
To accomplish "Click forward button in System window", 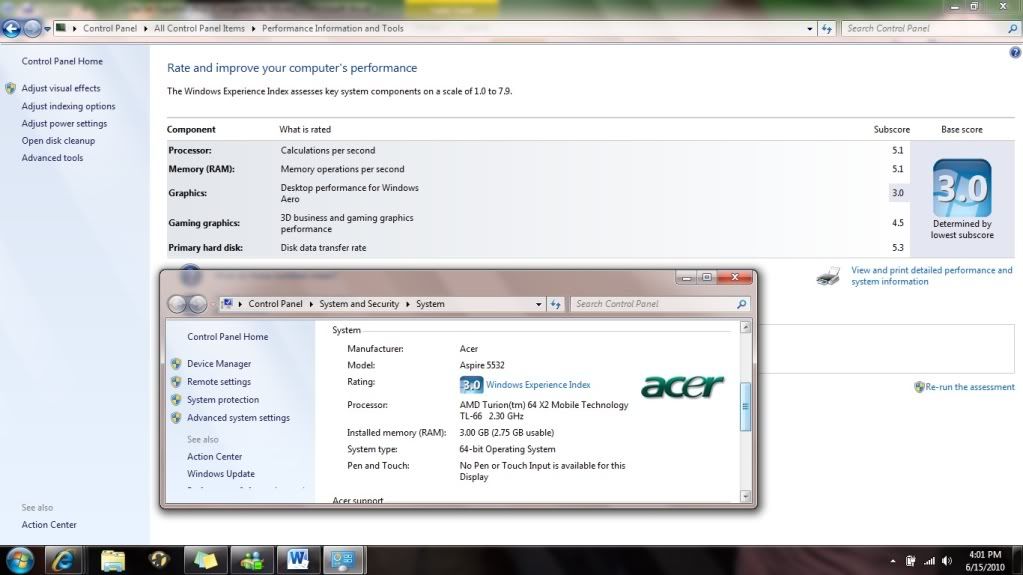I will (x=198, y=304).
